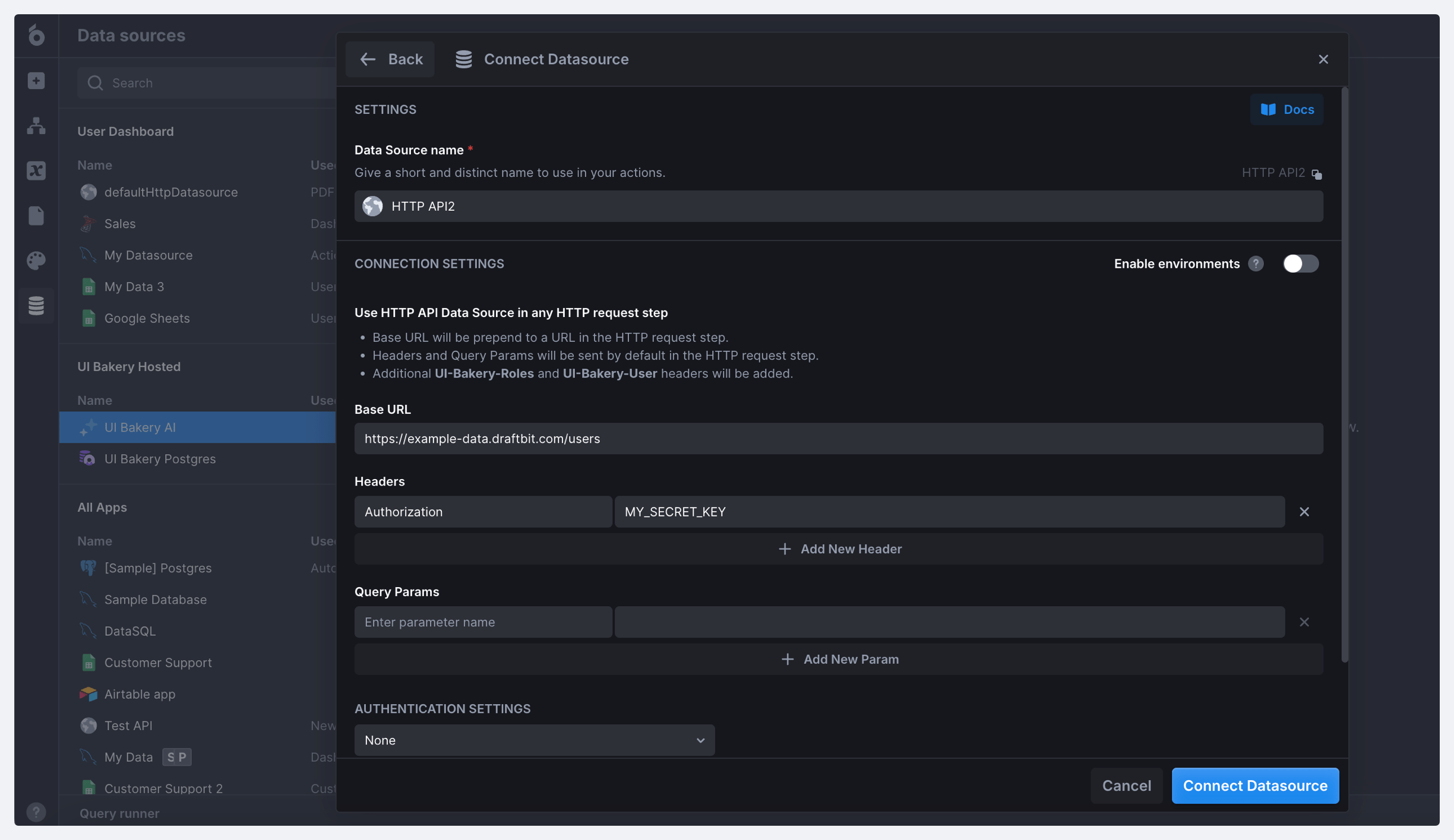Open the Docs link
The height and width of the screenshot is (840, 1454).
point(1287,110)
